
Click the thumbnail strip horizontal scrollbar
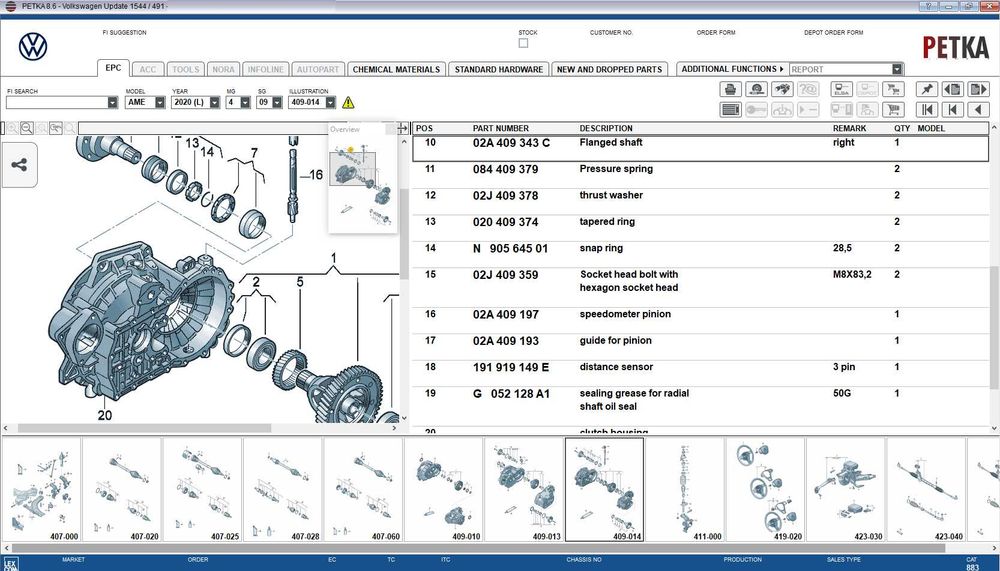click(500, 548)
